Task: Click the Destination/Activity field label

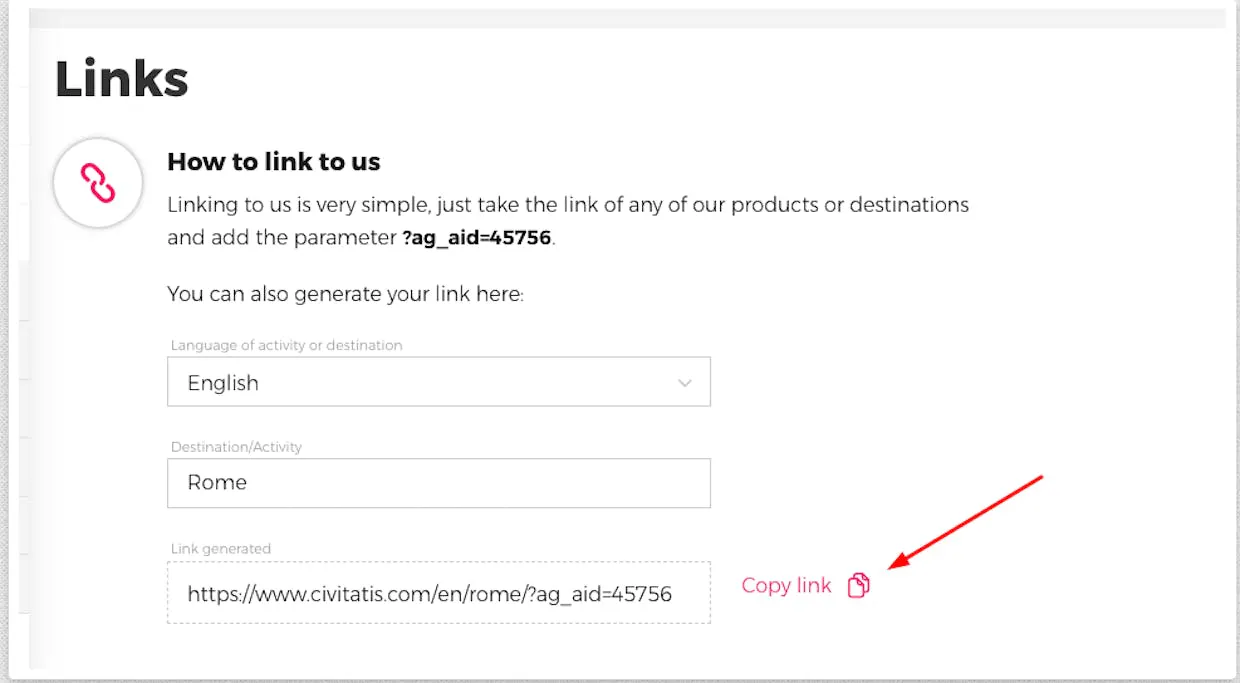Action: point(236,447)
